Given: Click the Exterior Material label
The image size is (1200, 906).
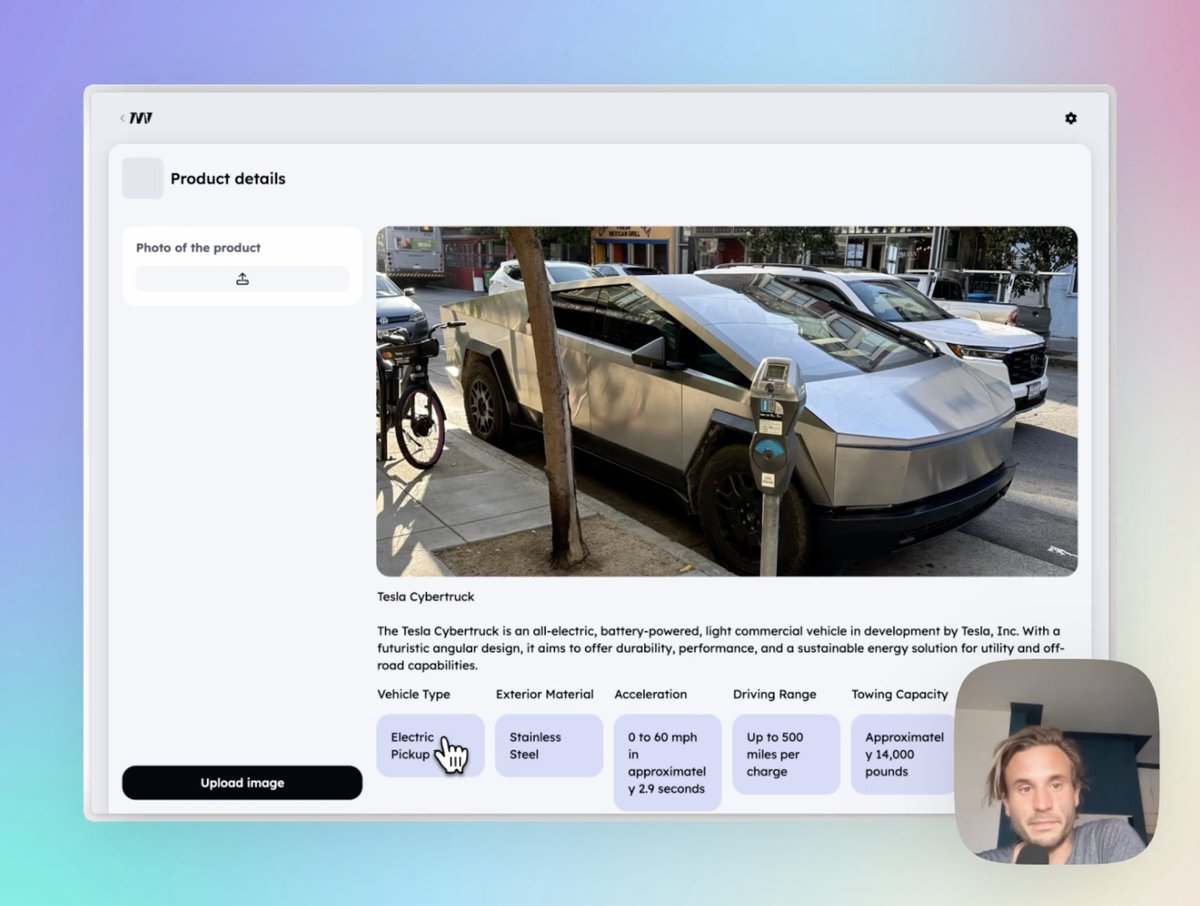Looking at the screenshot, I should (x=545, y=694).
